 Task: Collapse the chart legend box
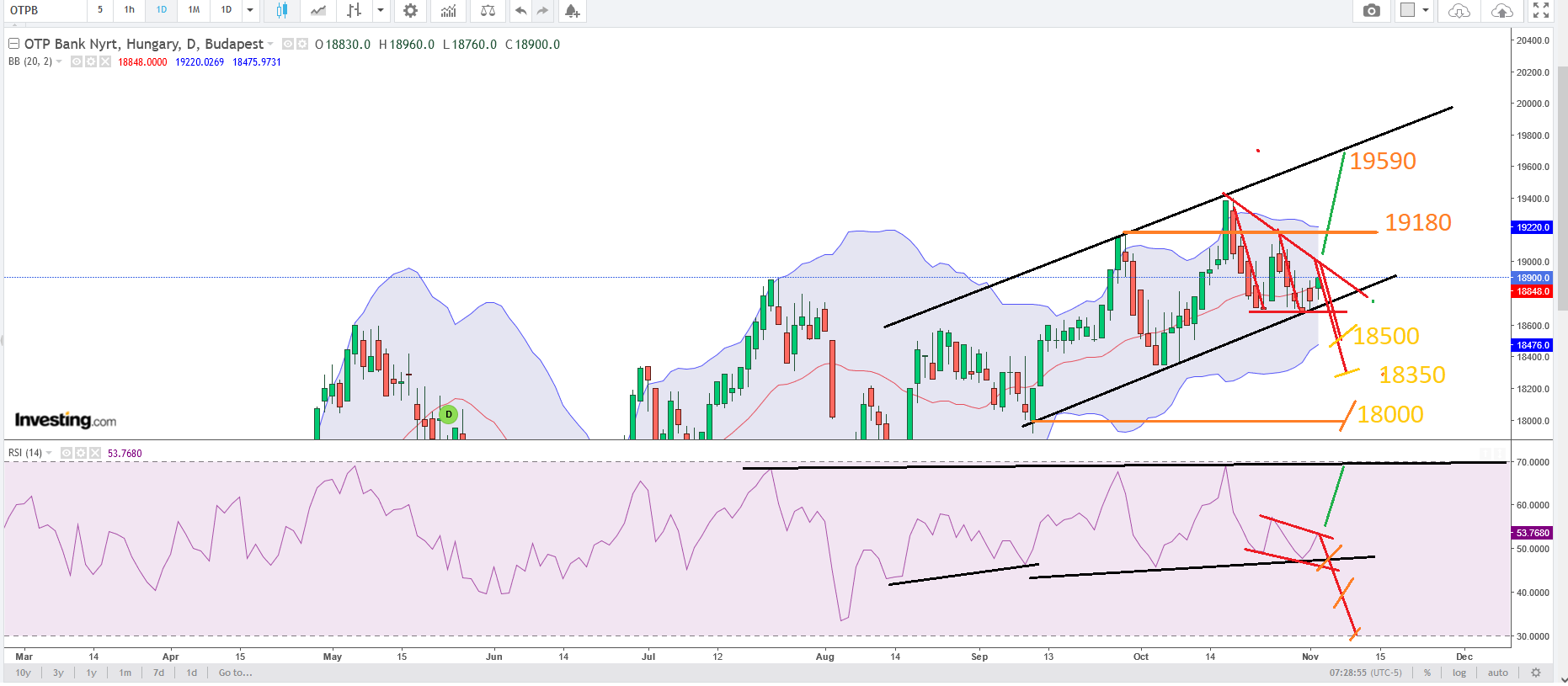pyautogui.click(x=13, y=44)
